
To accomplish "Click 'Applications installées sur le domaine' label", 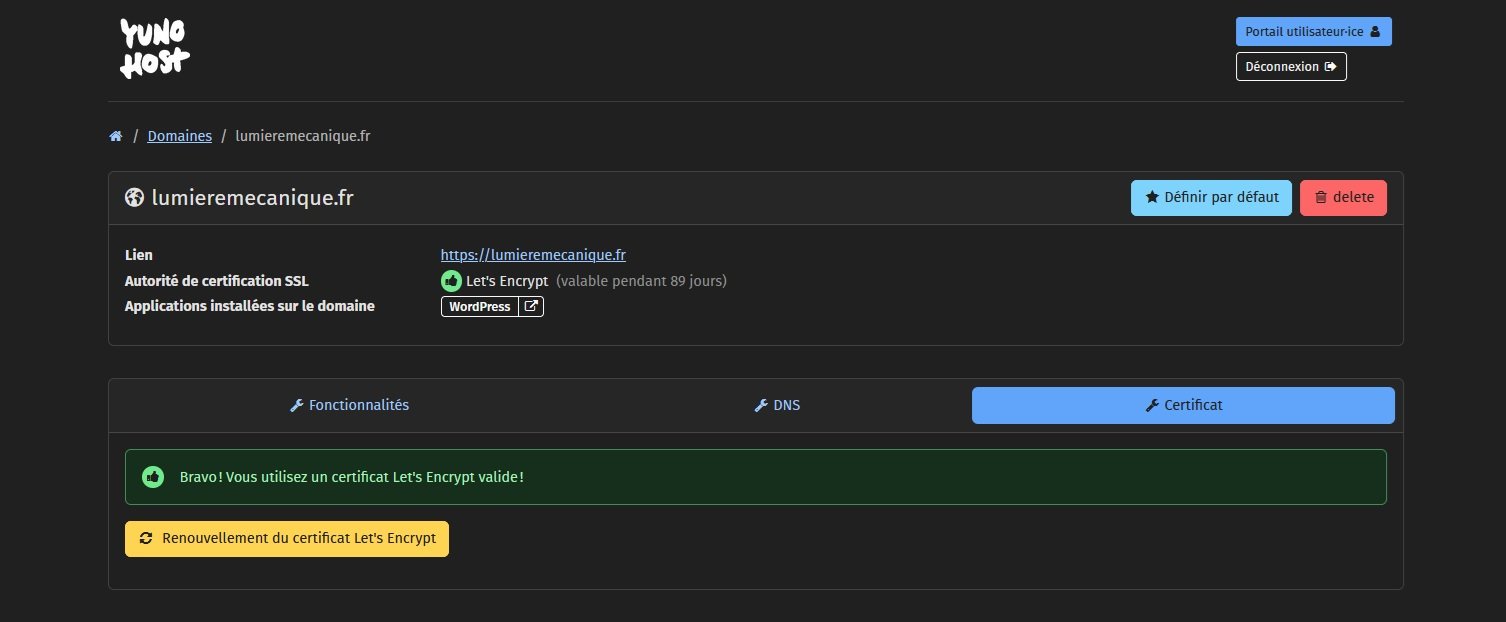I will click(x=250, y=306).
